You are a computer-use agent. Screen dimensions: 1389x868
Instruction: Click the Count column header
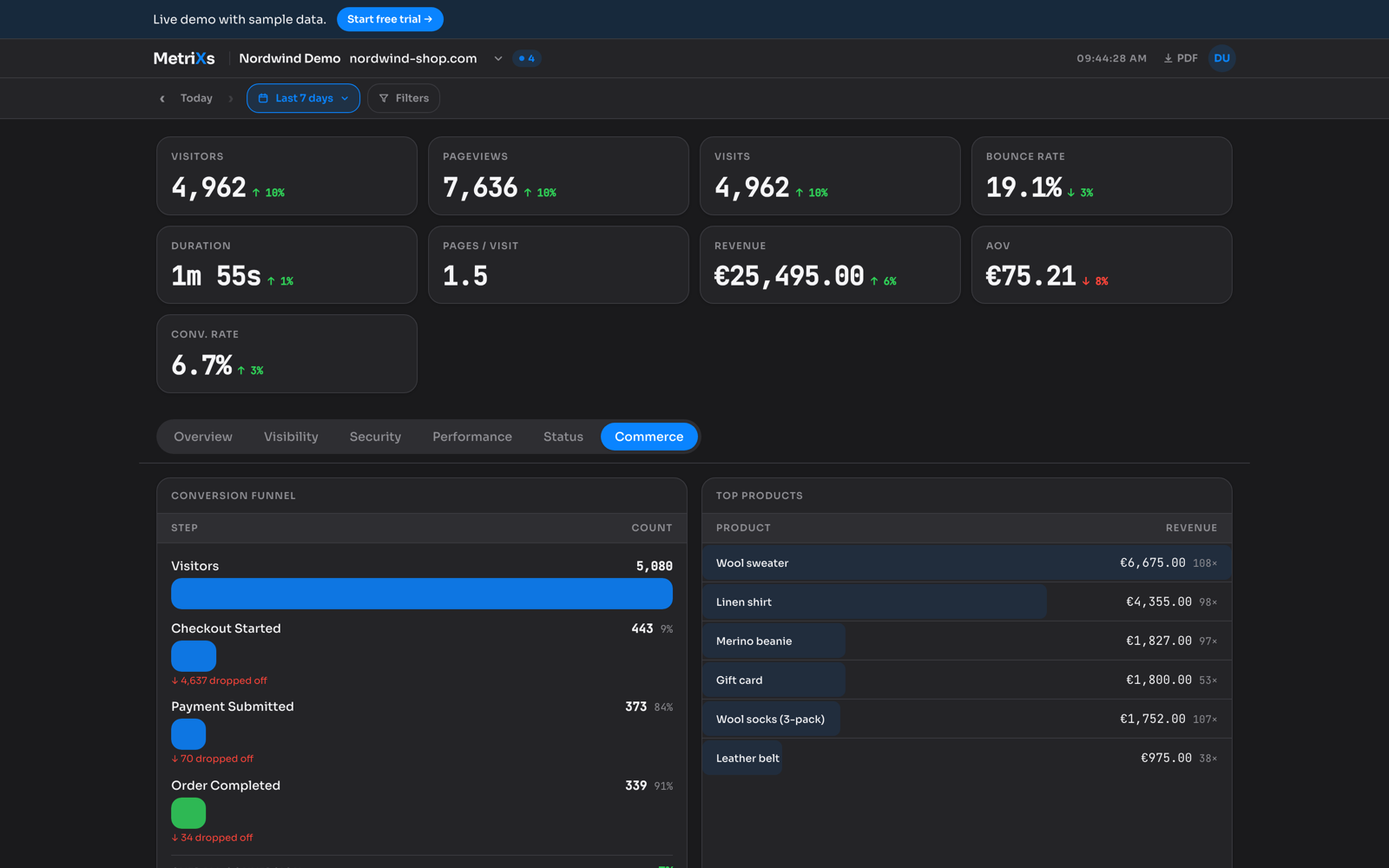652,528
